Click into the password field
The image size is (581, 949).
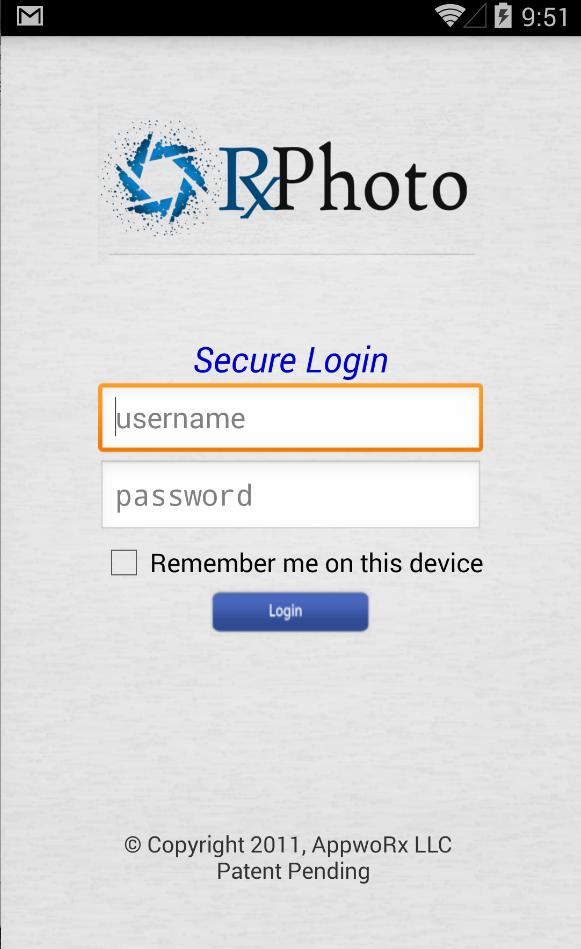pos(290,494)
